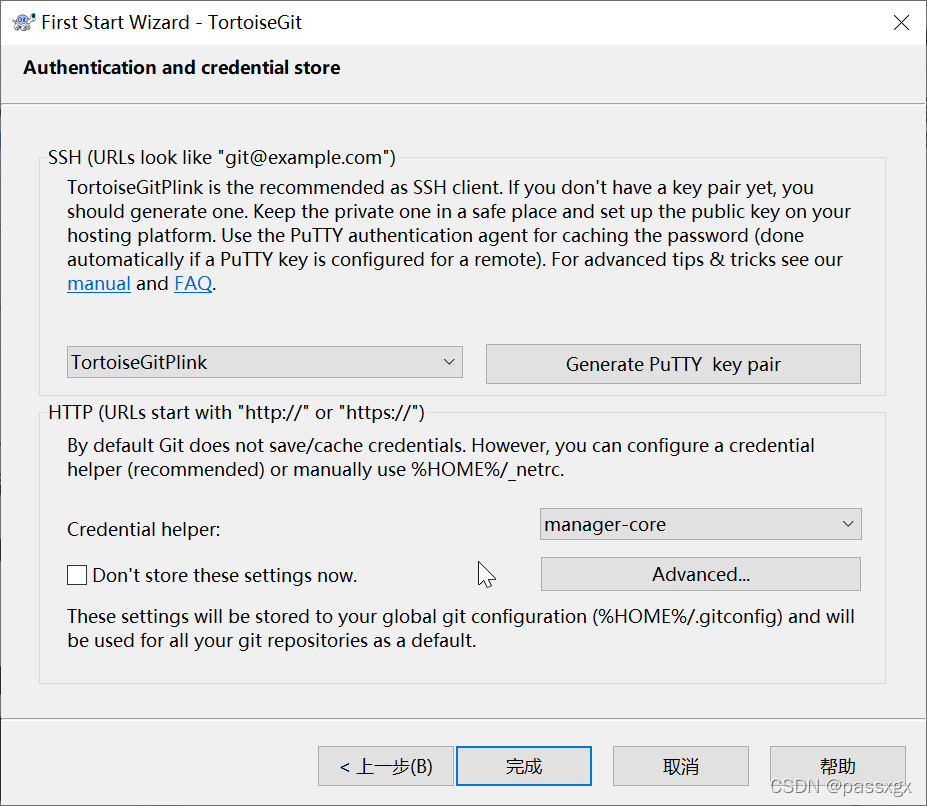Viewport: 927px width, 806px height.
Task: Click the Authentication and credential store heading
Action: click(x=181, y=67)
